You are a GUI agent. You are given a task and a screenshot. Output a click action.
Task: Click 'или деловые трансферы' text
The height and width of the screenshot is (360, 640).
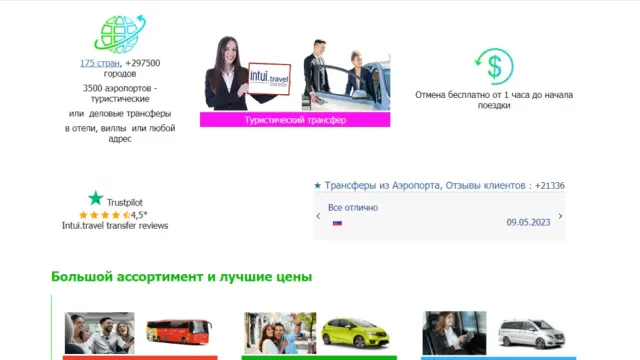point(120,114)
